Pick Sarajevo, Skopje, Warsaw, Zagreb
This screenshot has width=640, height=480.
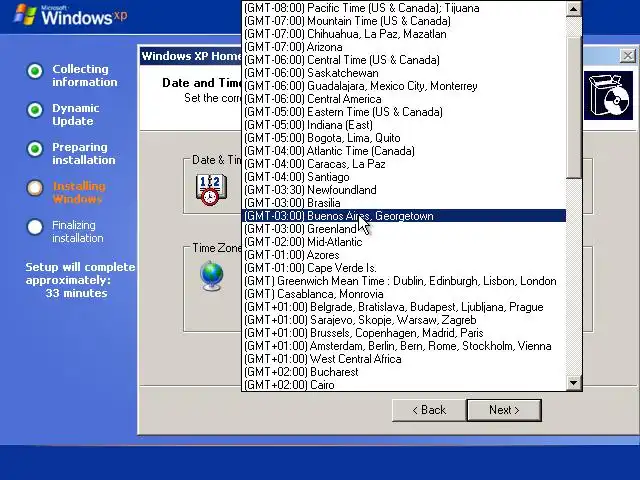pyautogui.click(x=404, y=320)
